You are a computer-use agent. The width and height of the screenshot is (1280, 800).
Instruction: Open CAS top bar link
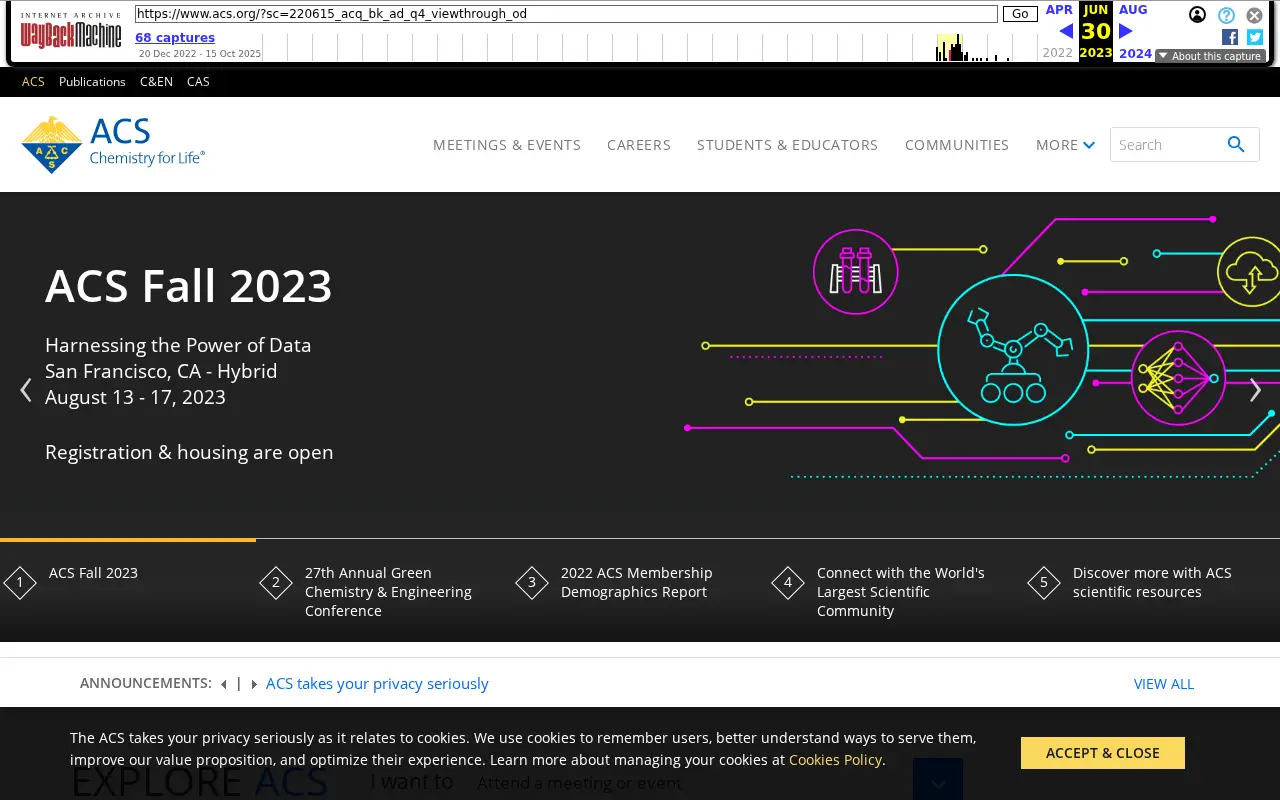198,82
